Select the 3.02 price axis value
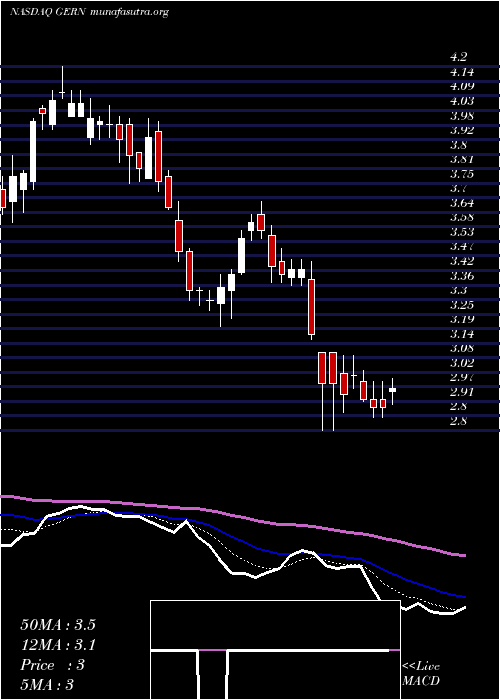The width and height of the screenshot is (500, 700). pyautogui.click(x=462, y=363)
